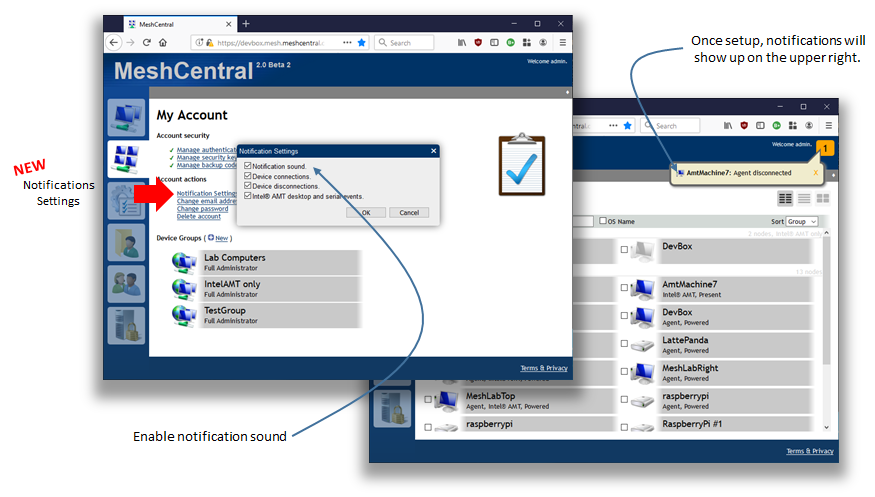
Task: Click TestGroup group globe icon
Action: pos(184,315)
